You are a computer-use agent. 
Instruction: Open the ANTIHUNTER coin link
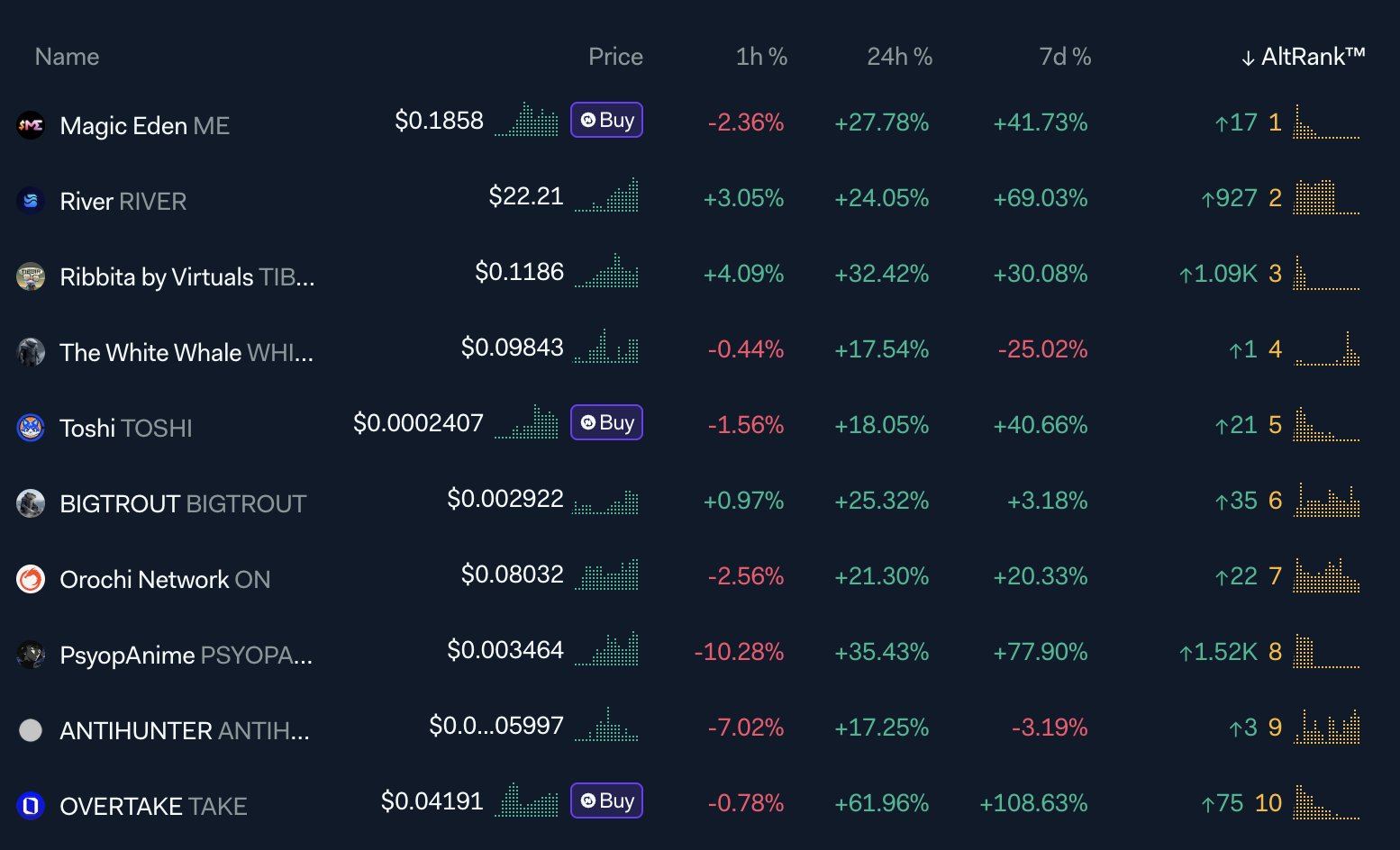pos(184,730)
